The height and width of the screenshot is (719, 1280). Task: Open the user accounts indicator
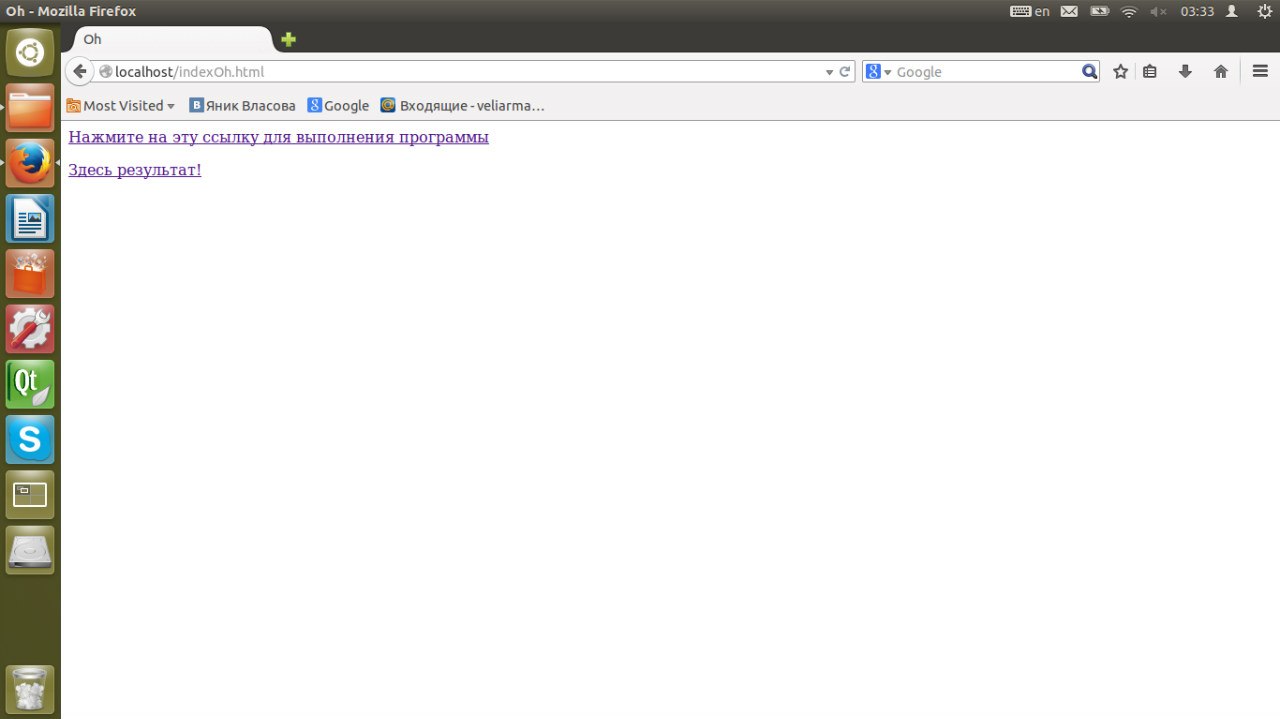point(1232,11)
